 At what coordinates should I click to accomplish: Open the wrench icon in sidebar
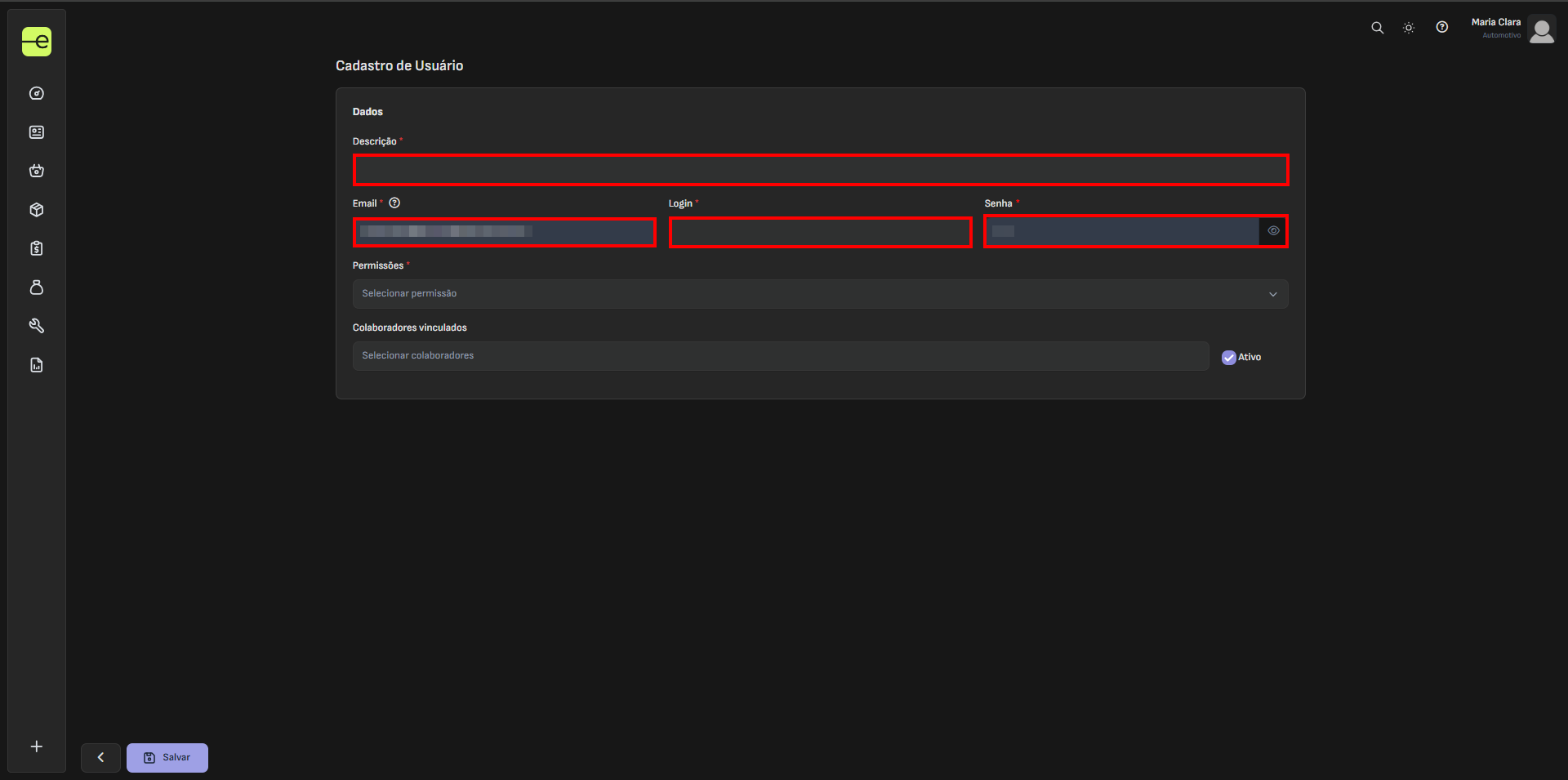tap(37, 326)
